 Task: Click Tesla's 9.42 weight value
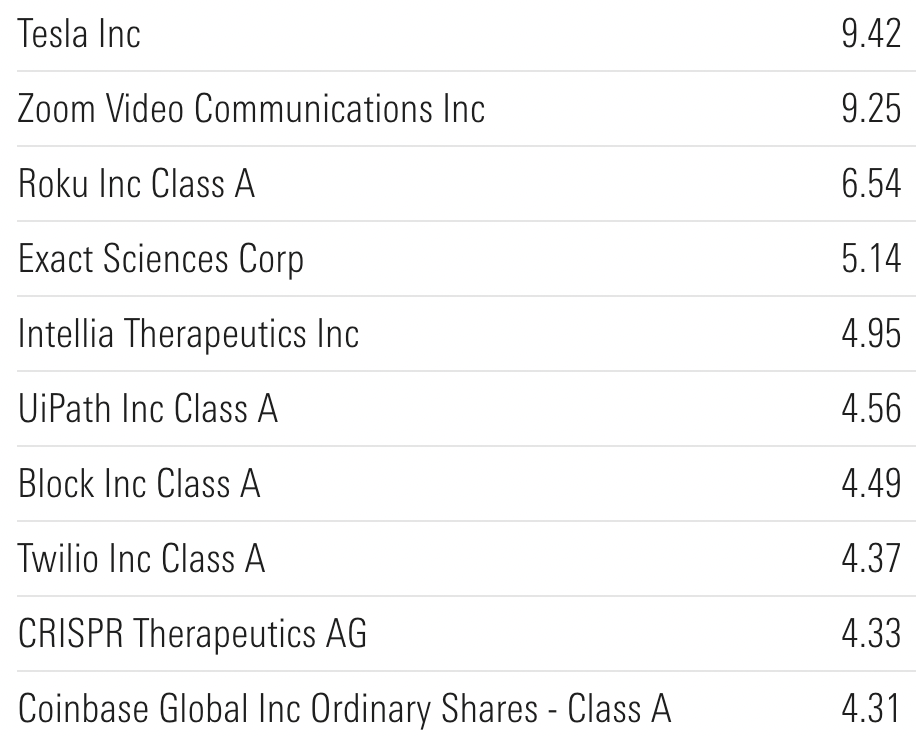(x=871, y=34)
